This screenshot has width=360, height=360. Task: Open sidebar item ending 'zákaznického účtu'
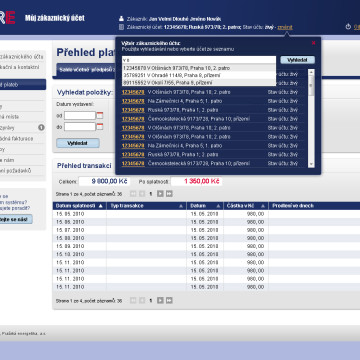pos(22,57)
